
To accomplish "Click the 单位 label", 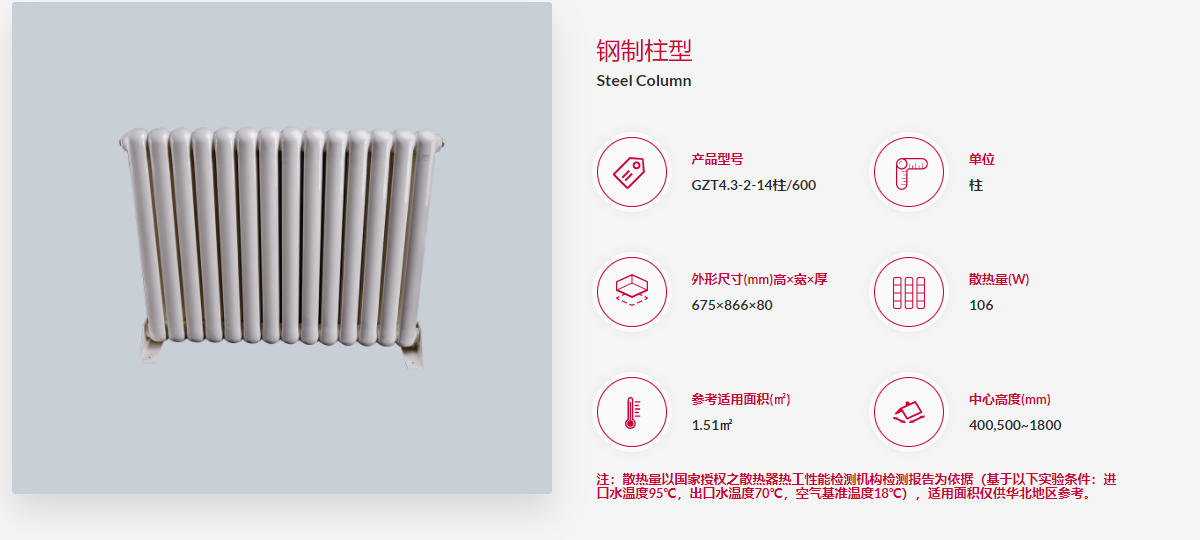I will coord(982,159).
